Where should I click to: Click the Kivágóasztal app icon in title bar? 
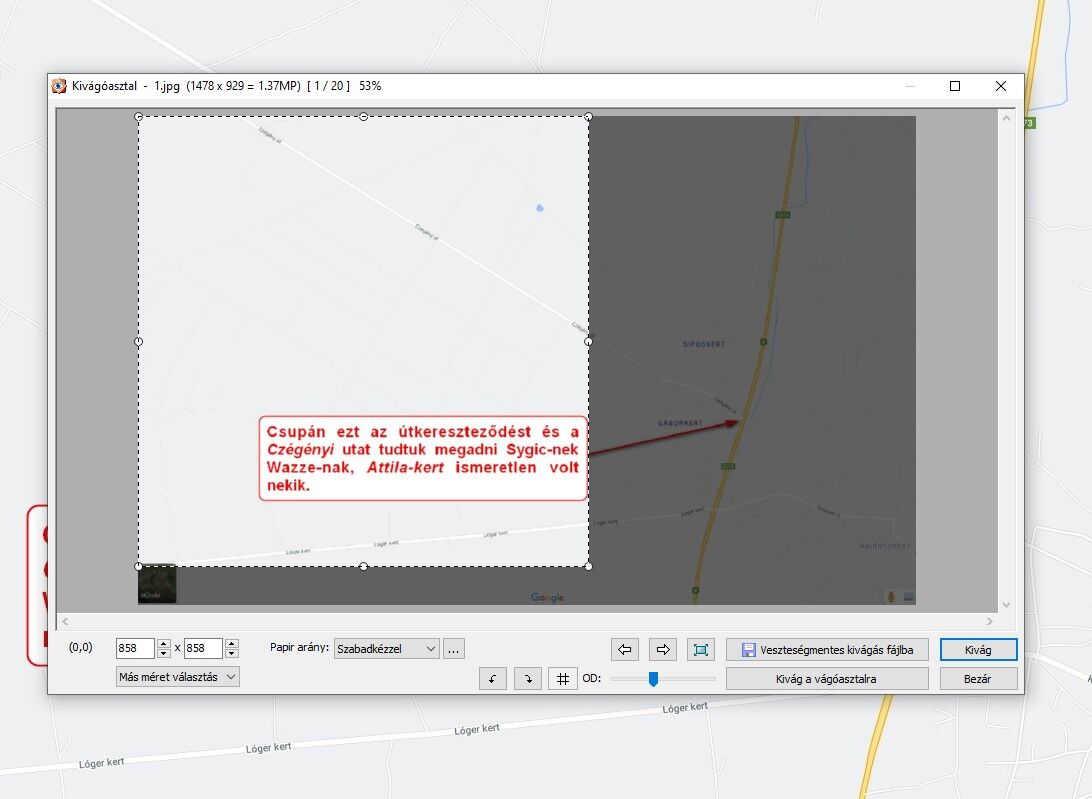click(59, 86)
